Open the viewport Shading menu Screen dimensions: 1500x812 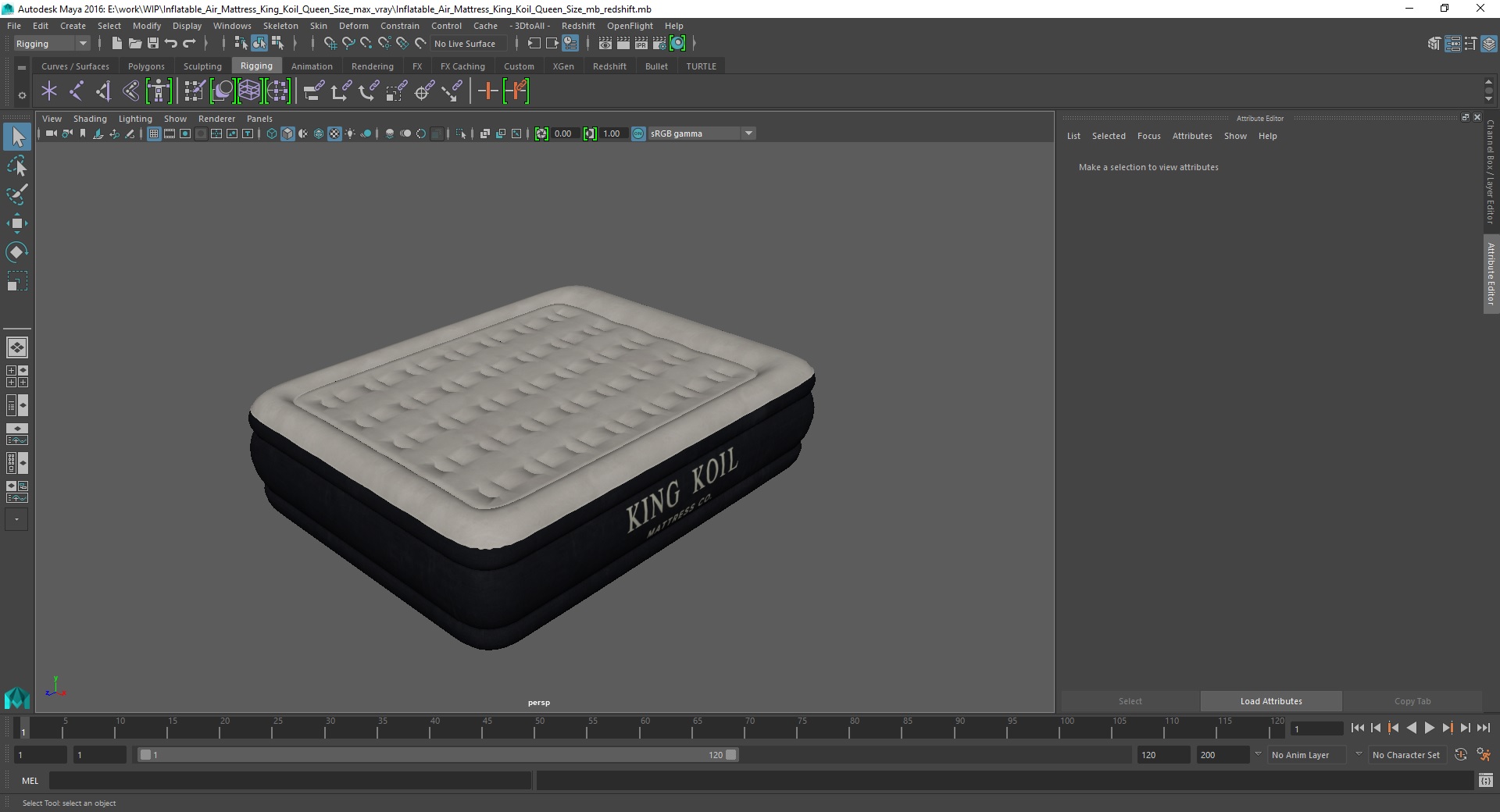[90, 119]
